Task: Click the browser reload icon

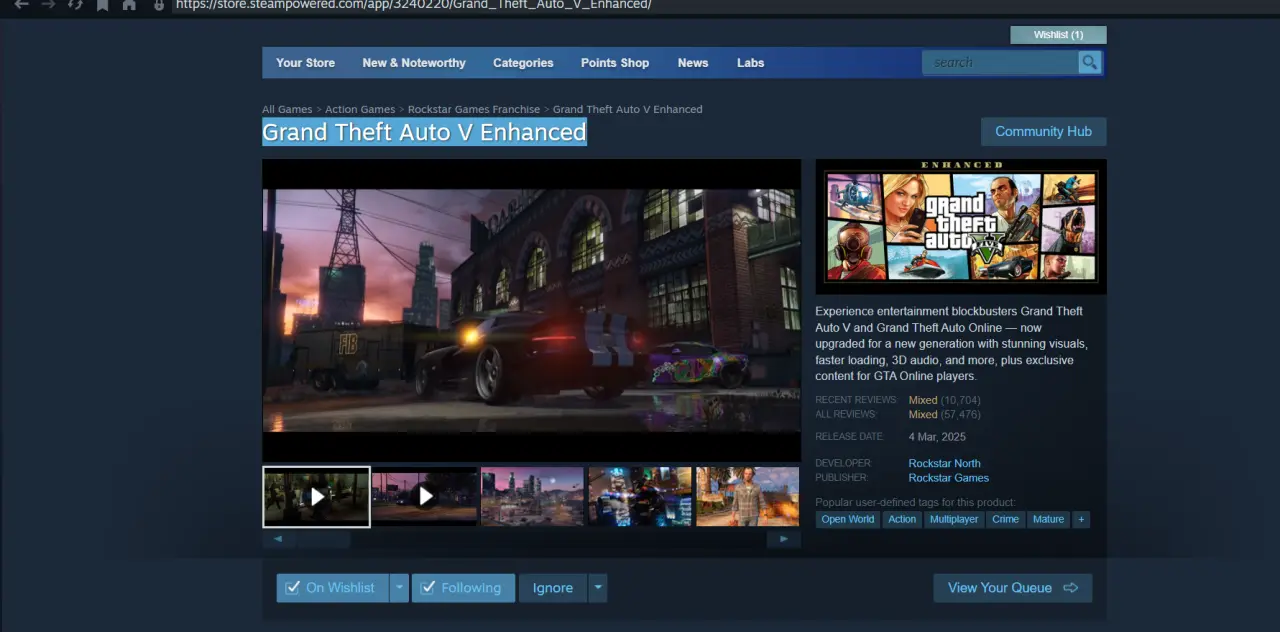Action: coord(75,5)
